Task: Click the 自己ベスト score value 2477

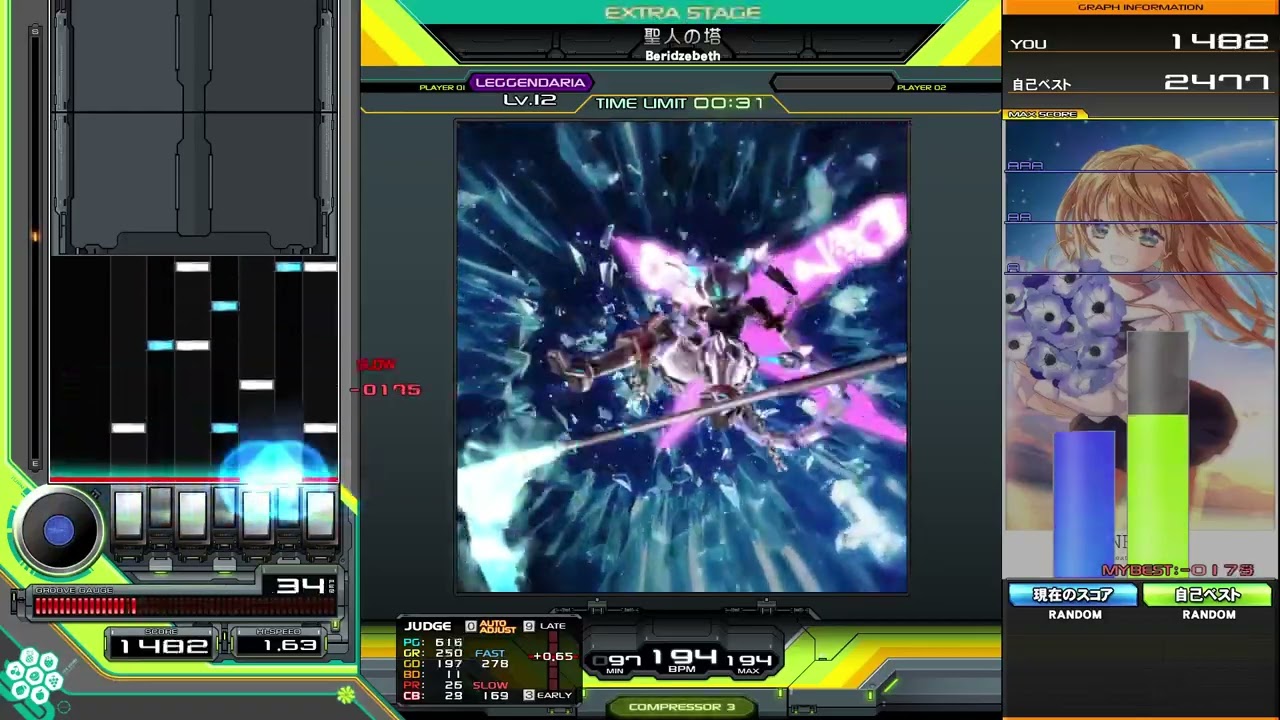Action: (x=1216, y=83)
